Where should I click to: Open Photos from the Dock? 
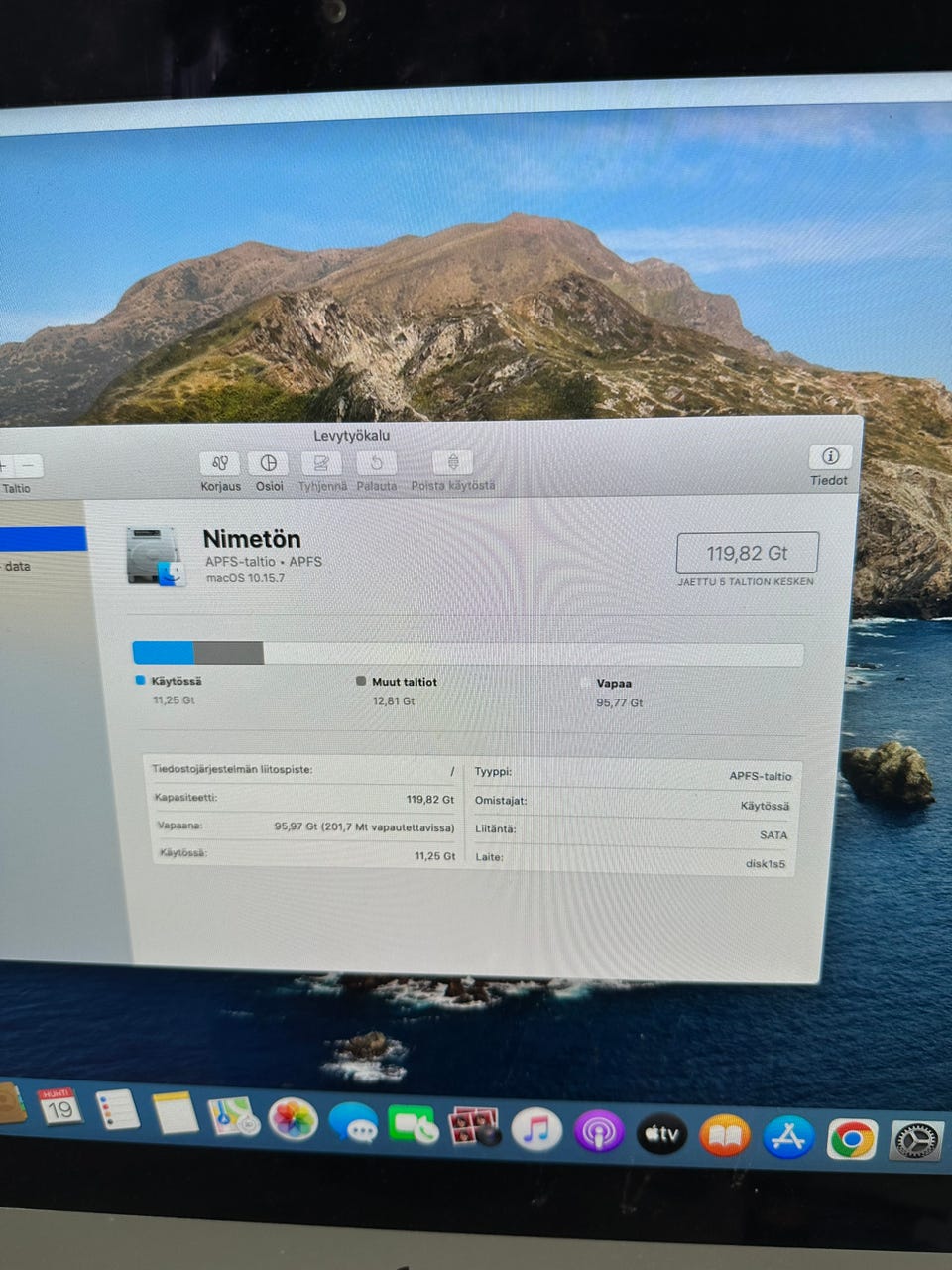294,1119
